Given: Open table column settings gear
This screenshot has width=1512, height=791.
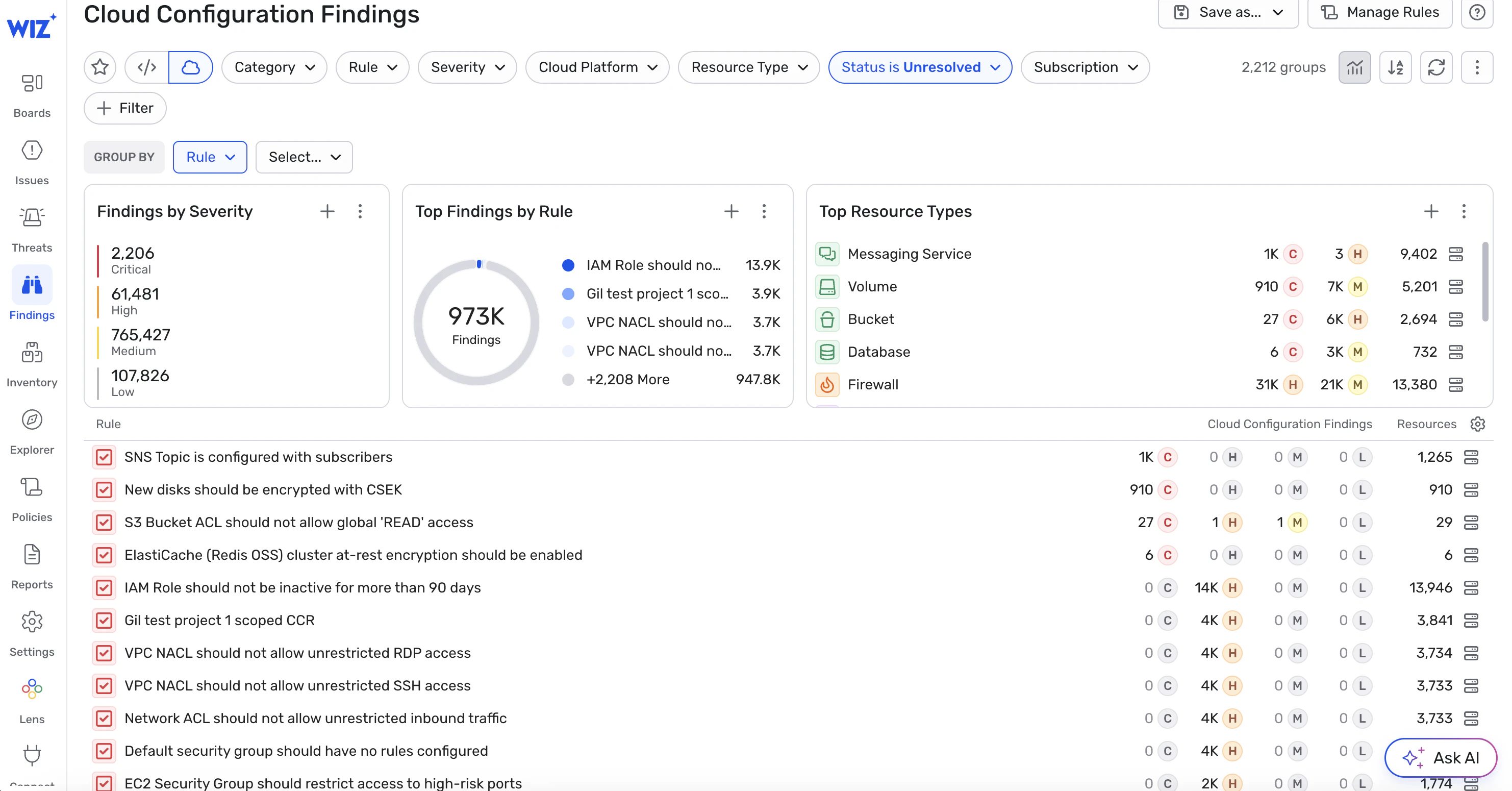Looking at the screenshot, I should tap(1477, 424).
